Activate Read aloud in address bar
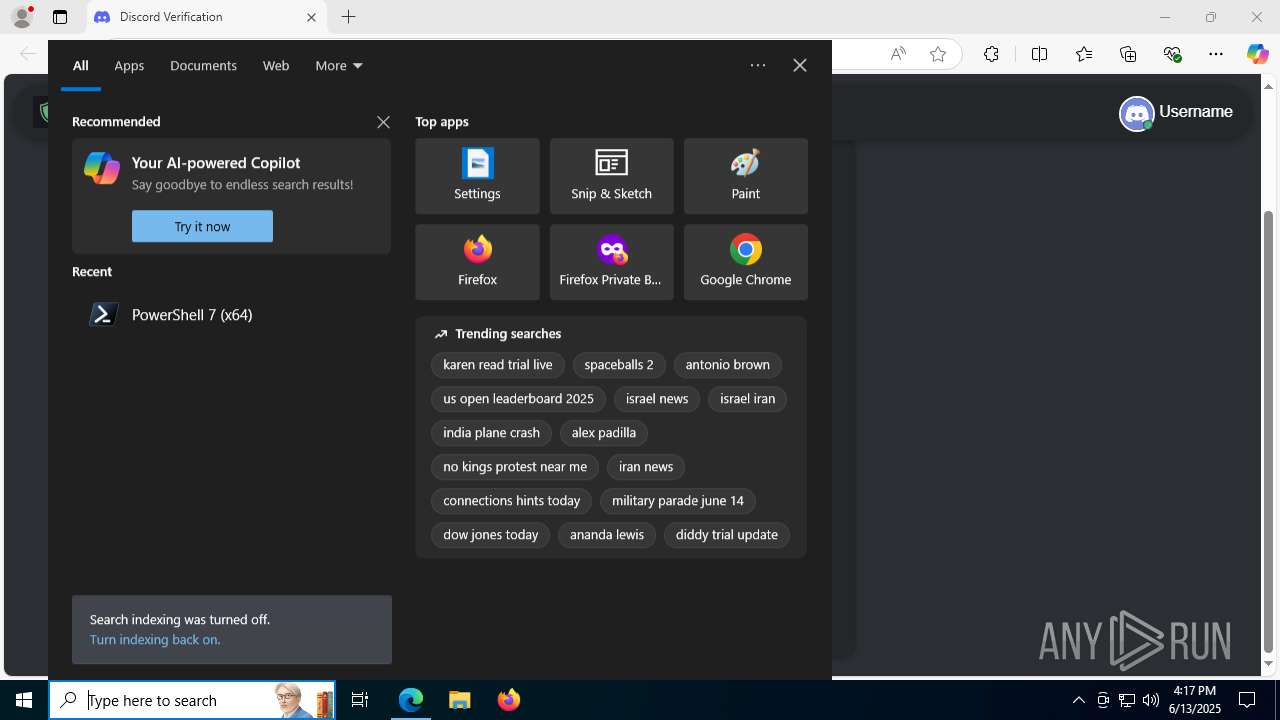The width and height of the screenshot is (1280, 720). [898, 54]
